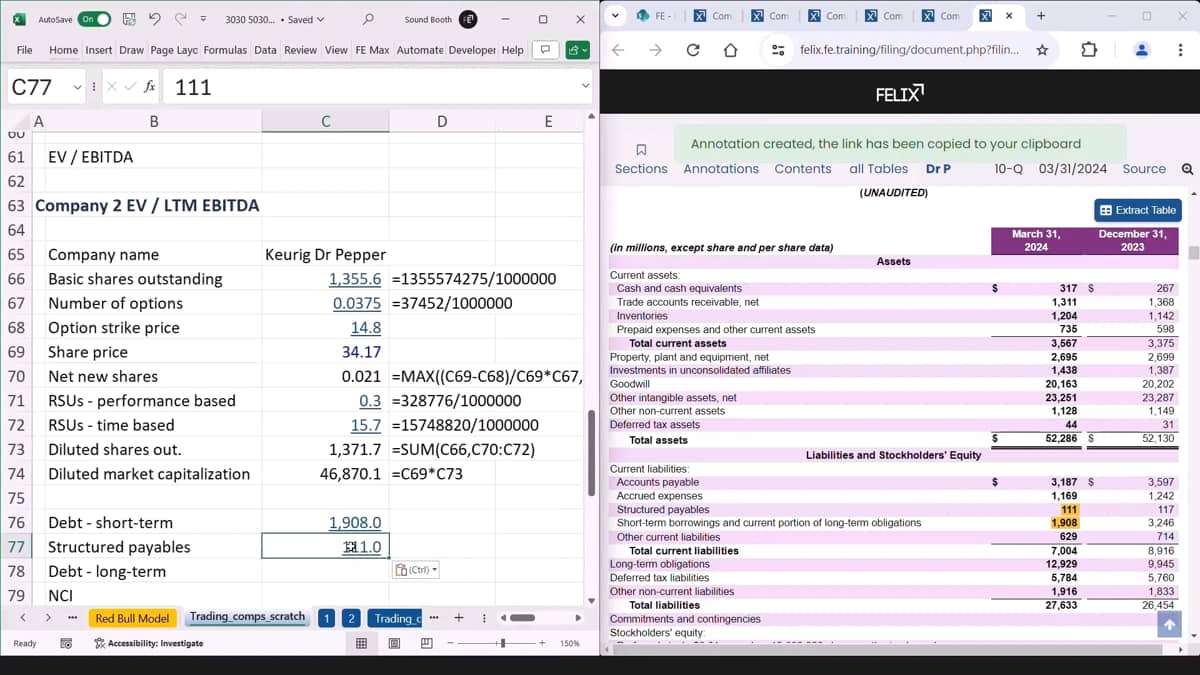Open sheet tab labeled 2
Image resolution: width=1200 pixels, height=675 pixels.
[x=351, y=618]
